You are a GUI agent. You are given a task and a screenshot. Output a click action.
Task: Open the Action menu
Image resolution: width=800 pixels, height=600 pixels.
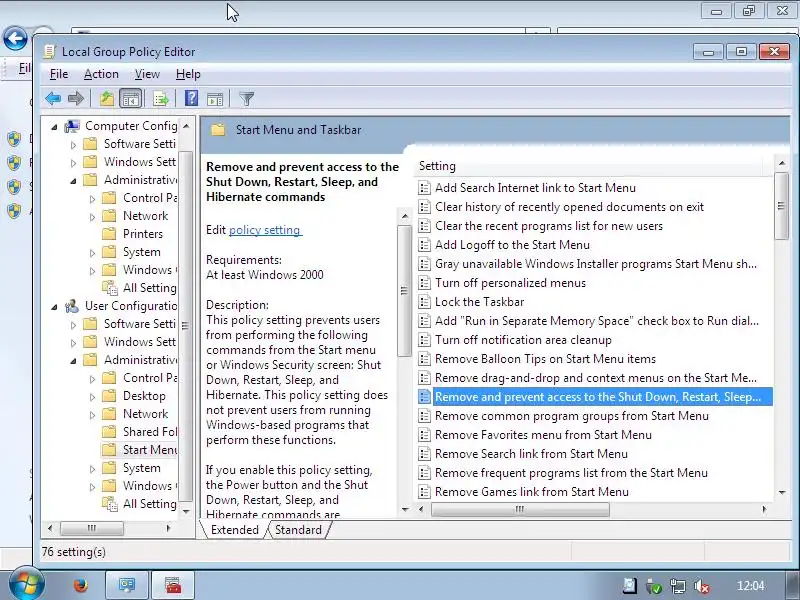(101, 74)
